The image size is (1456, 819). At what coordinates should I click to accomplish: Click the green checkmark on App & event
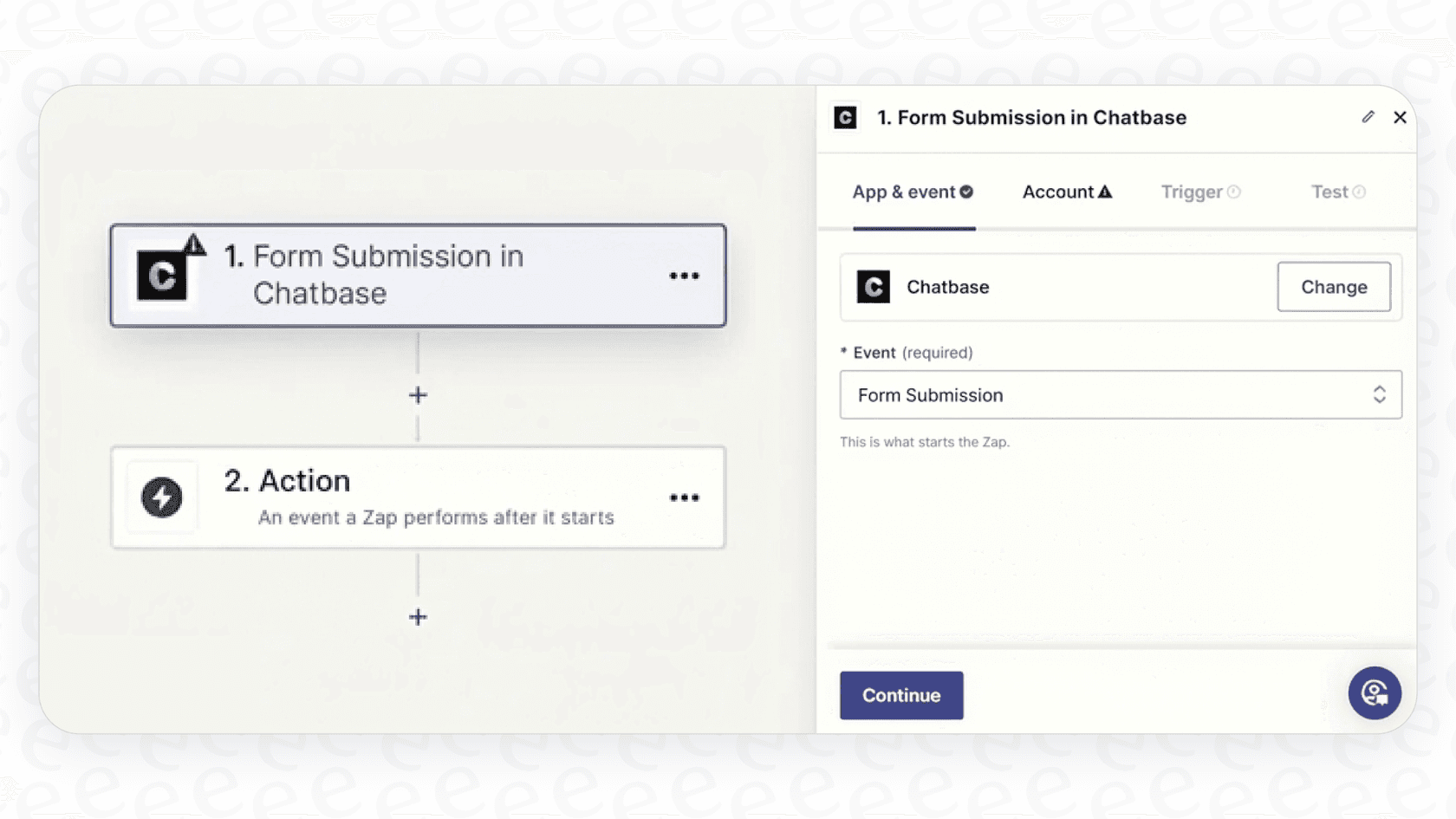(x=967, y=191)
